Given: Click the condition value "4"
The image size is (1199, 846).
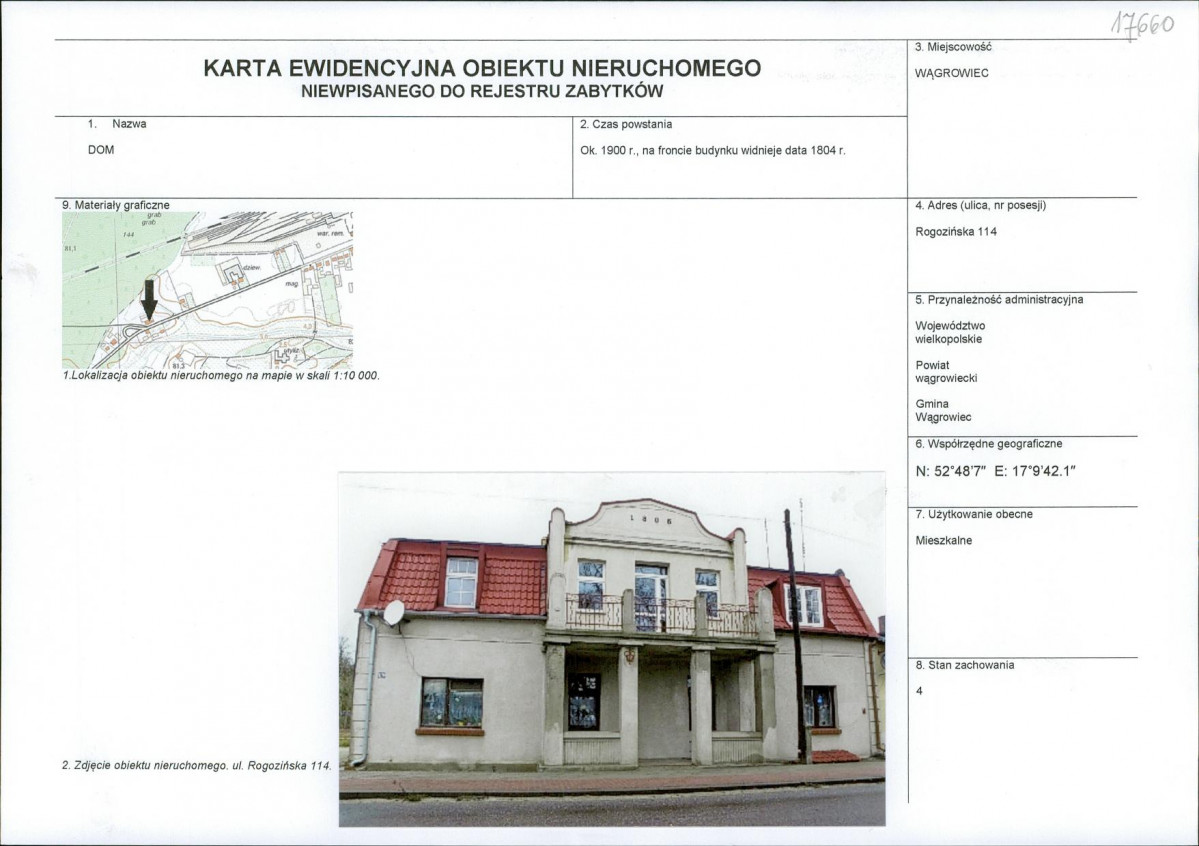Looking at the screenshot, I should (x=919, y=691).
